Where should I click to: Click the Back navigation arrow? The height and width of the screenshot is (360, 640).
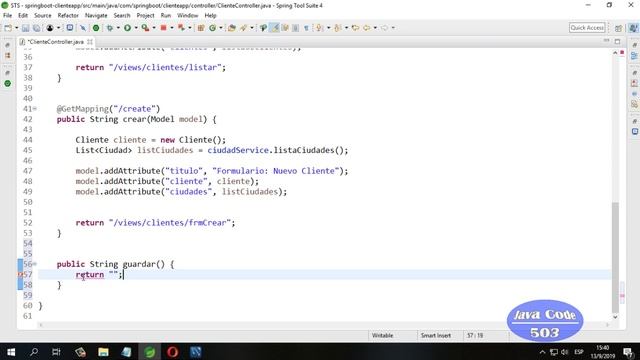[367, 28]
